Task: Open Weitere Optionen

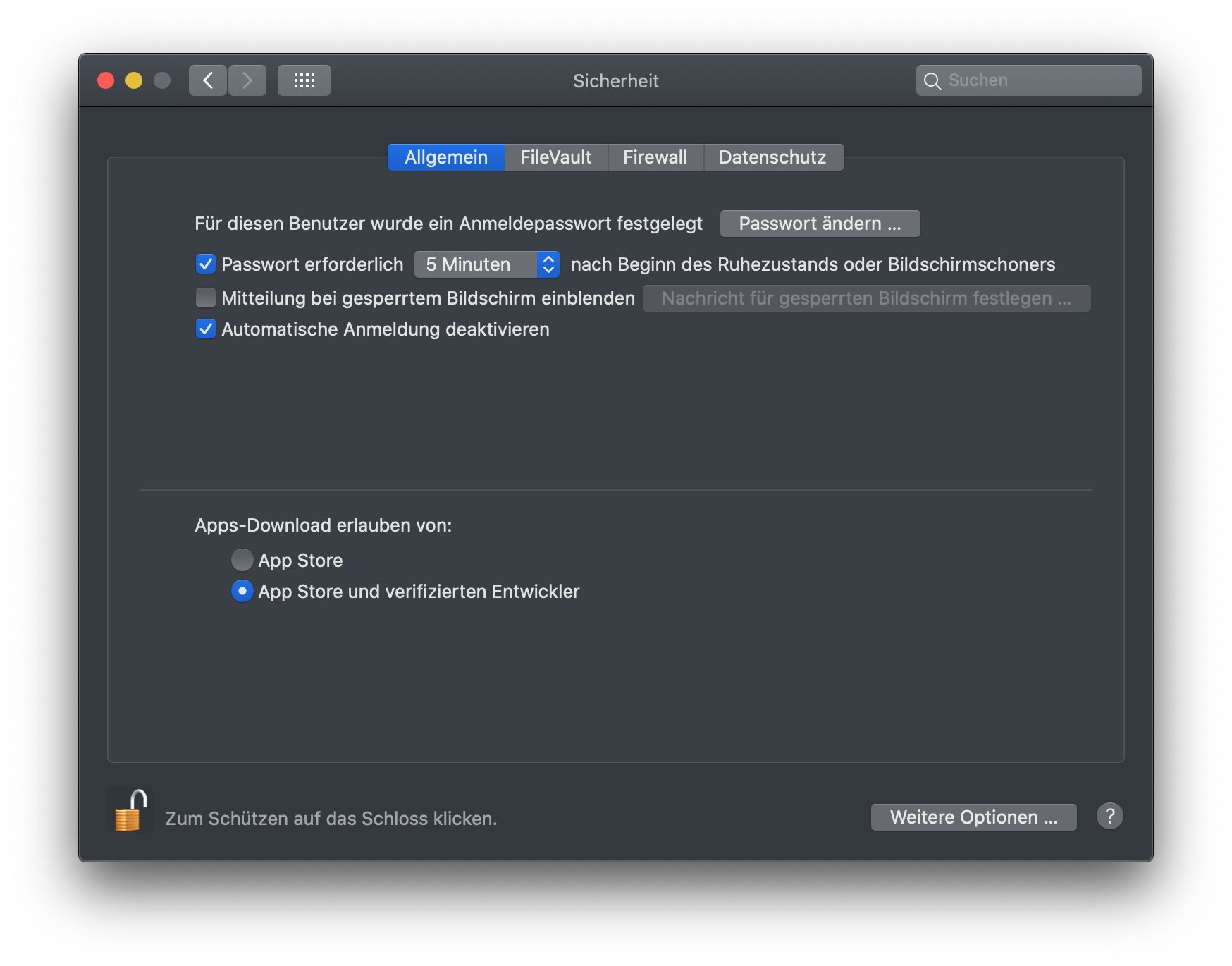Action: (x=973, y=817)
